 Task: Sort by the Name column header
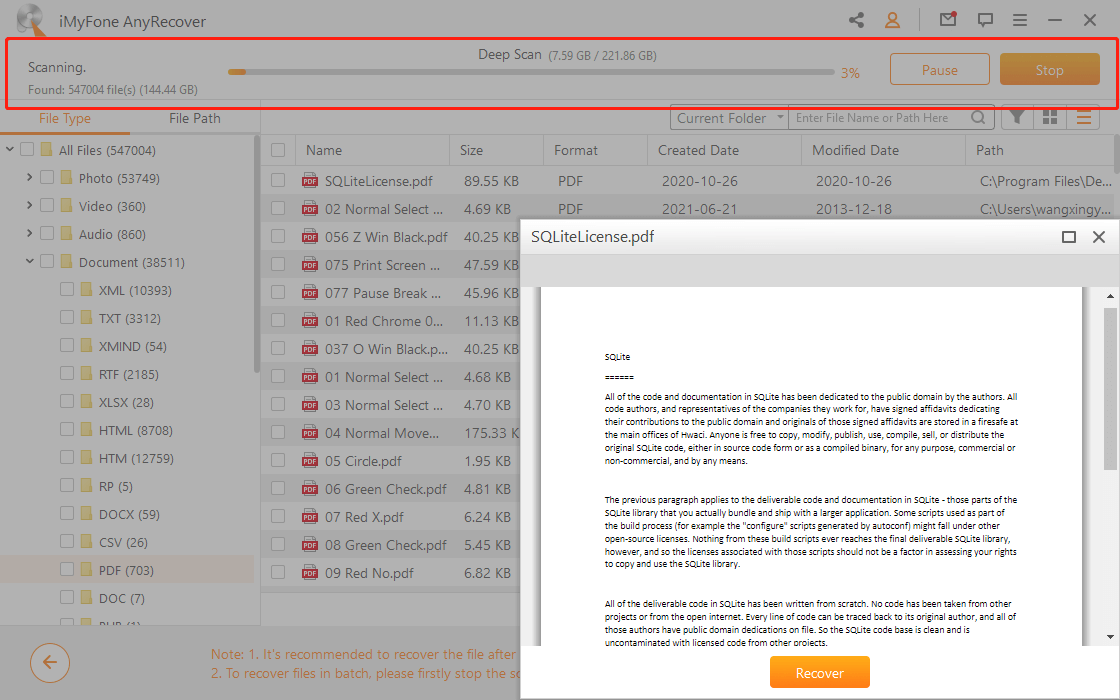324,150
